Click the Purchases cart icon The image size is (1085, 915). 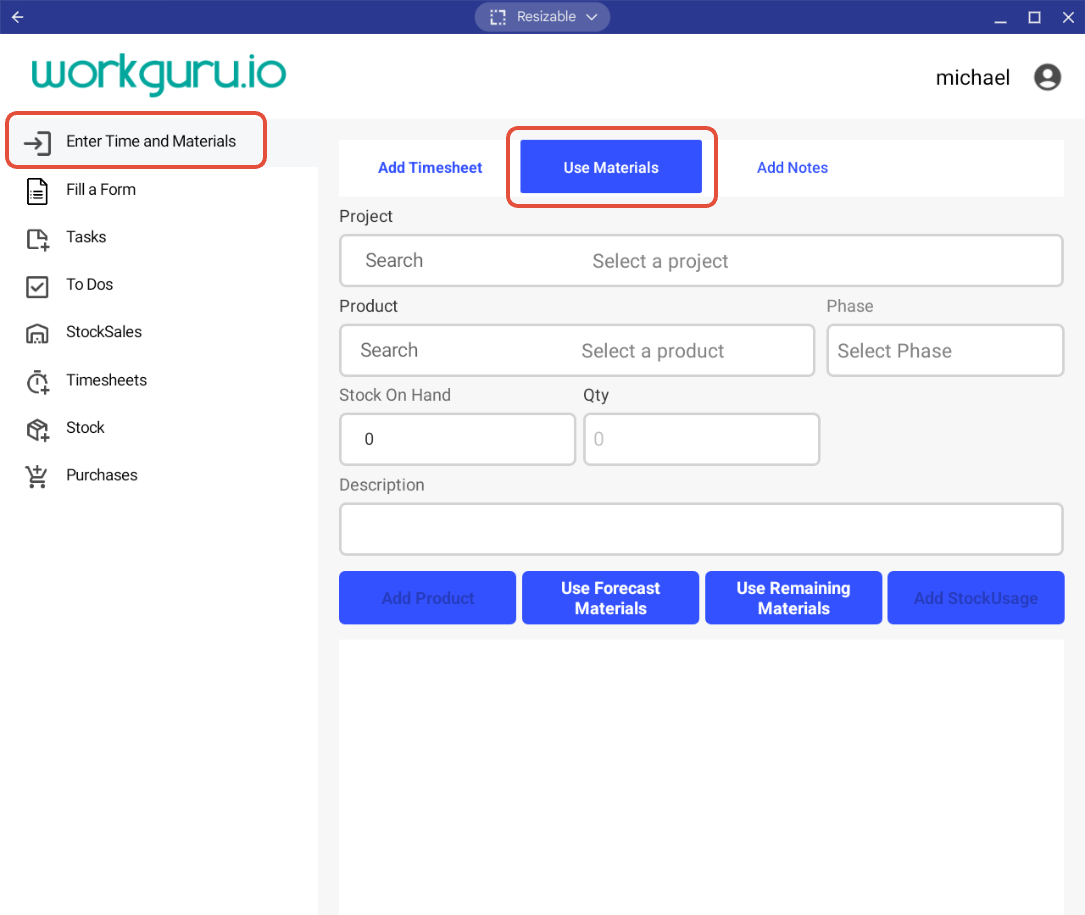pos(37,476)
